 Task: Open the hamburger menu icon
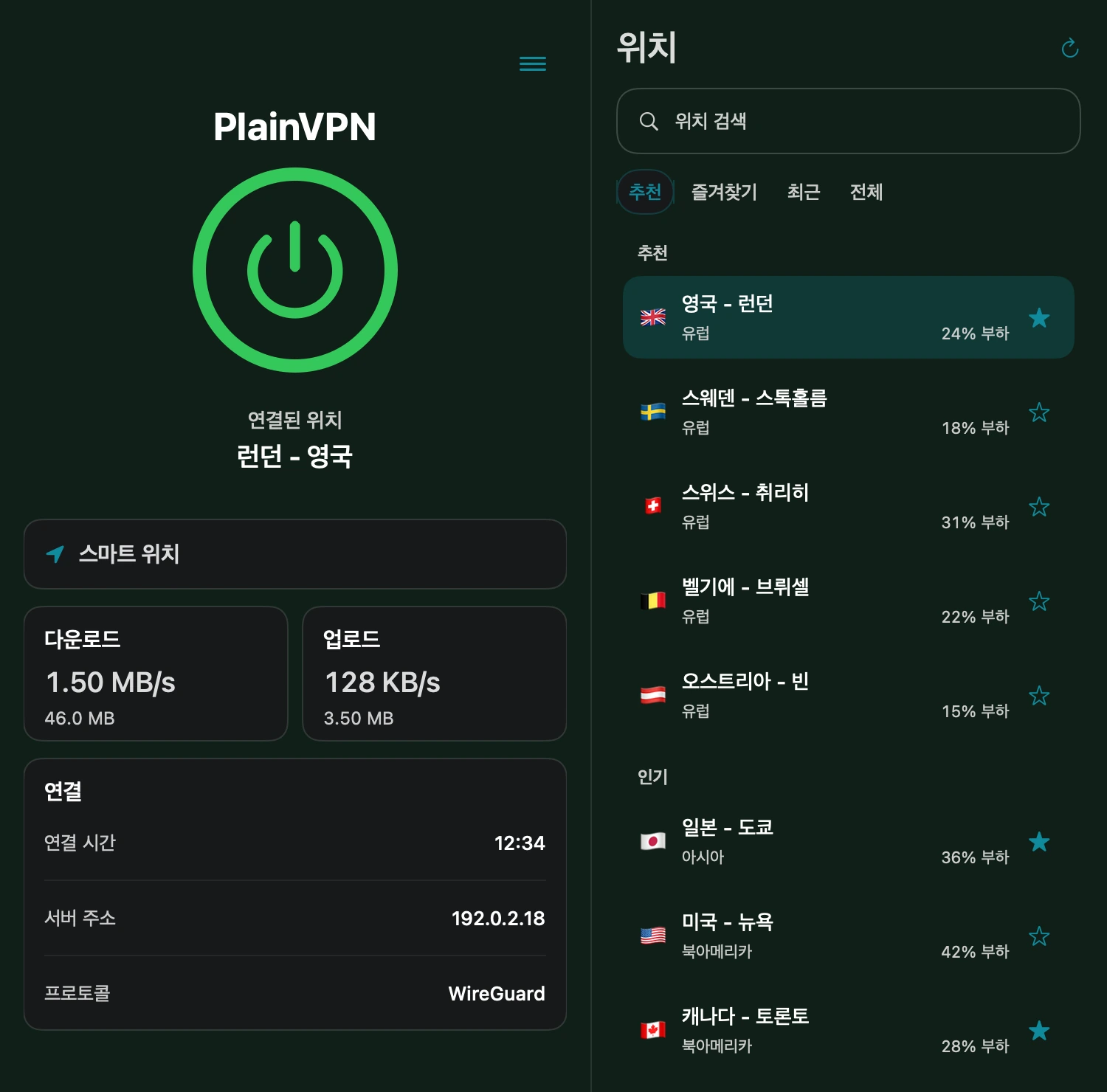pyautogui.click(x=533, y=63)
